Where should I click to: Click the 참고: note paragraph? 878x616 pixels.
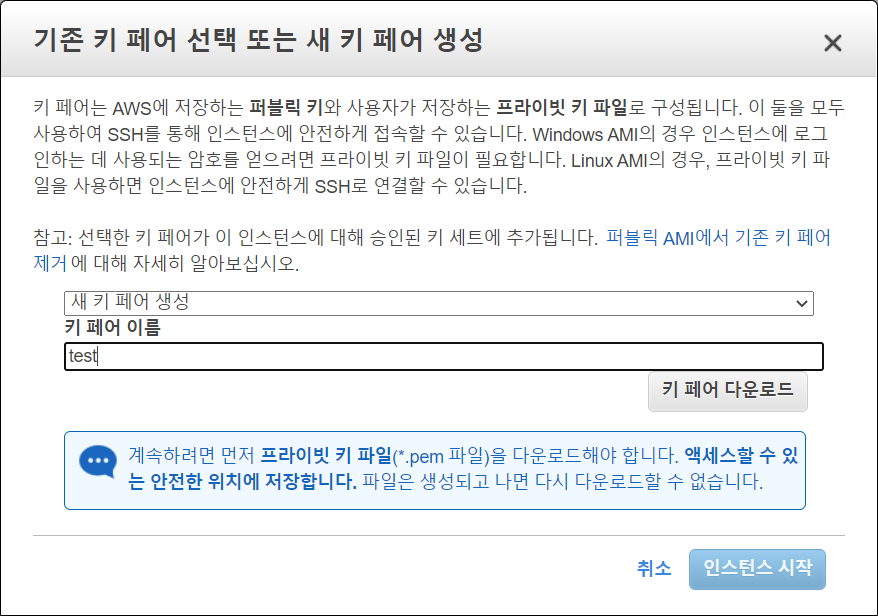(x=432, y=250)
